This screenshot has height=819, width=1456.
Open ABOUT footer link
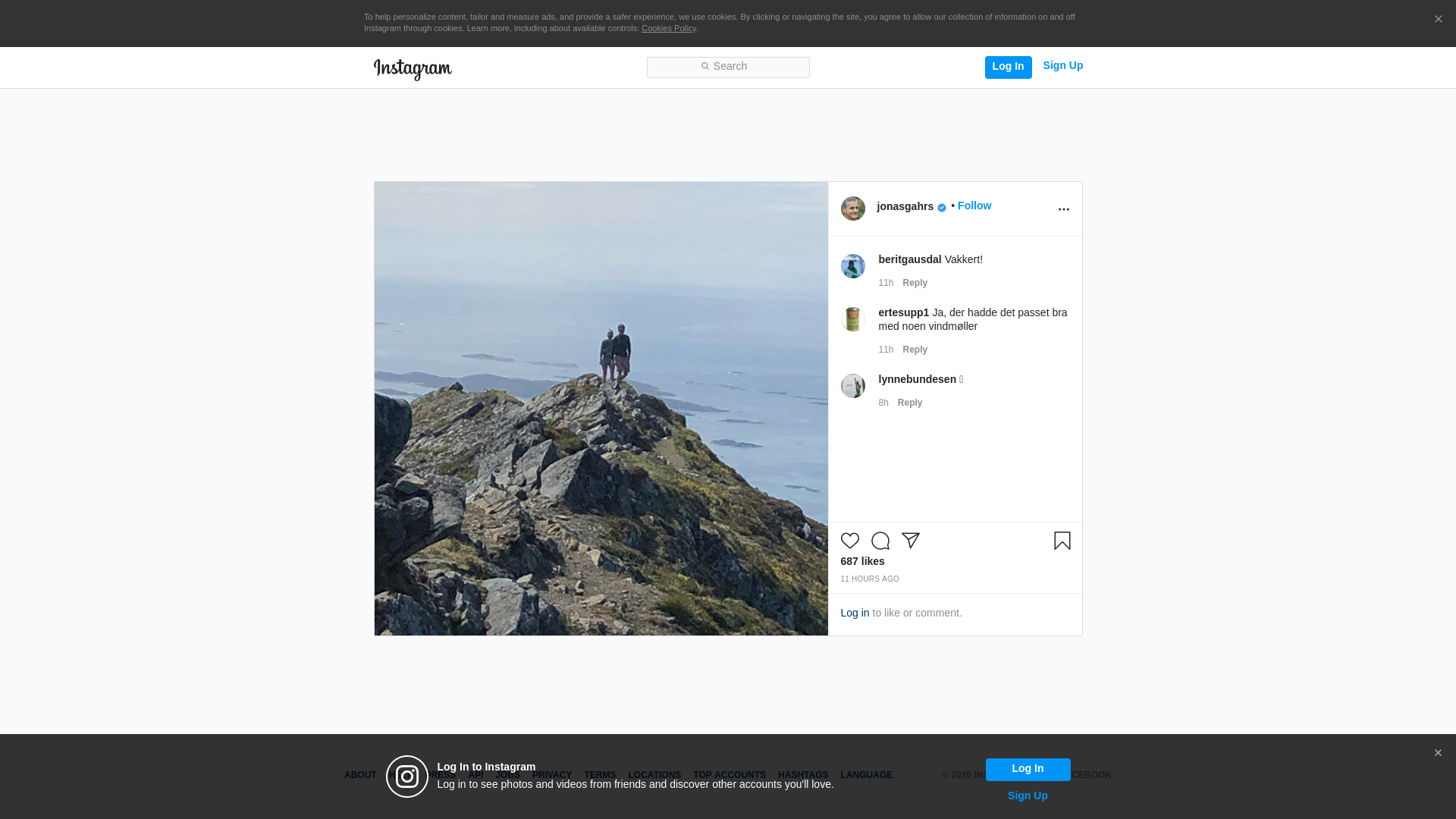click(360, 775)
